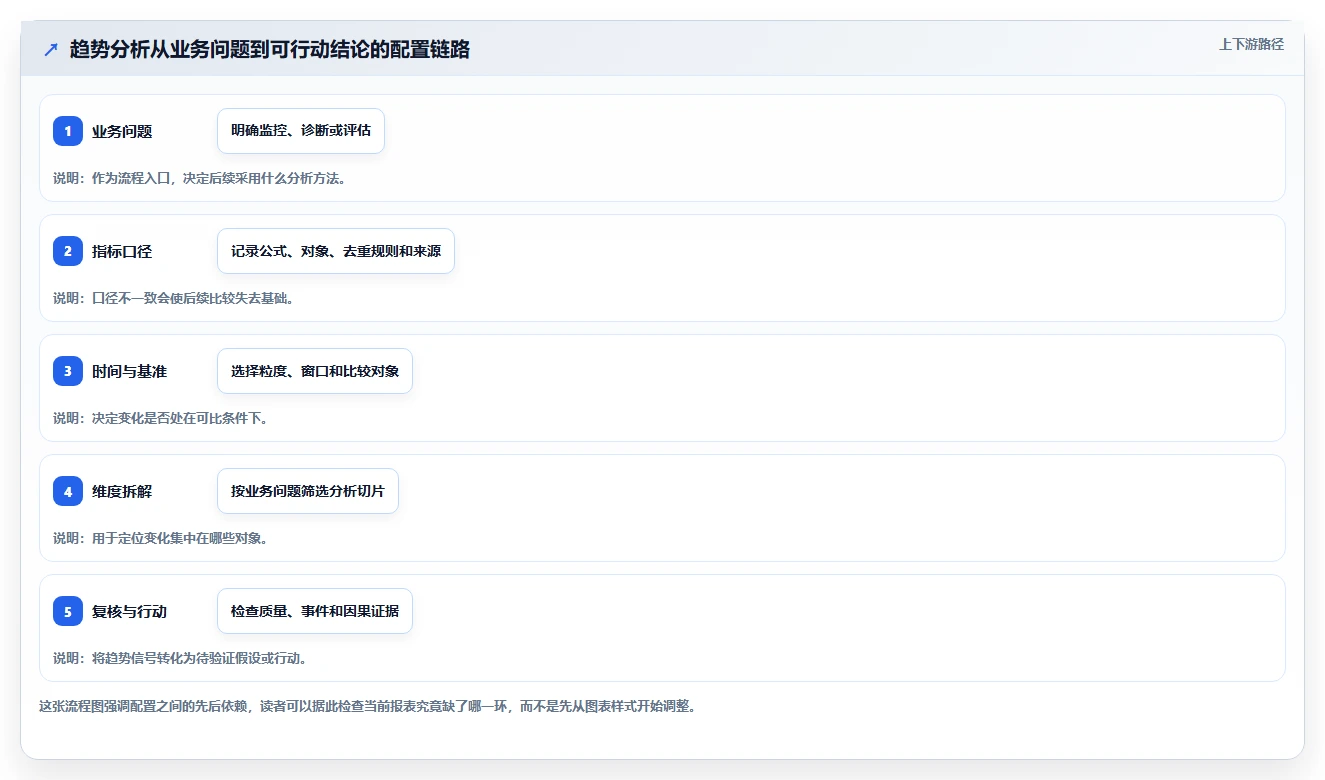The height and width of the screenshot is (780, 1325).
Task: Click the step 3 number badge
Action: pos(68,371)
